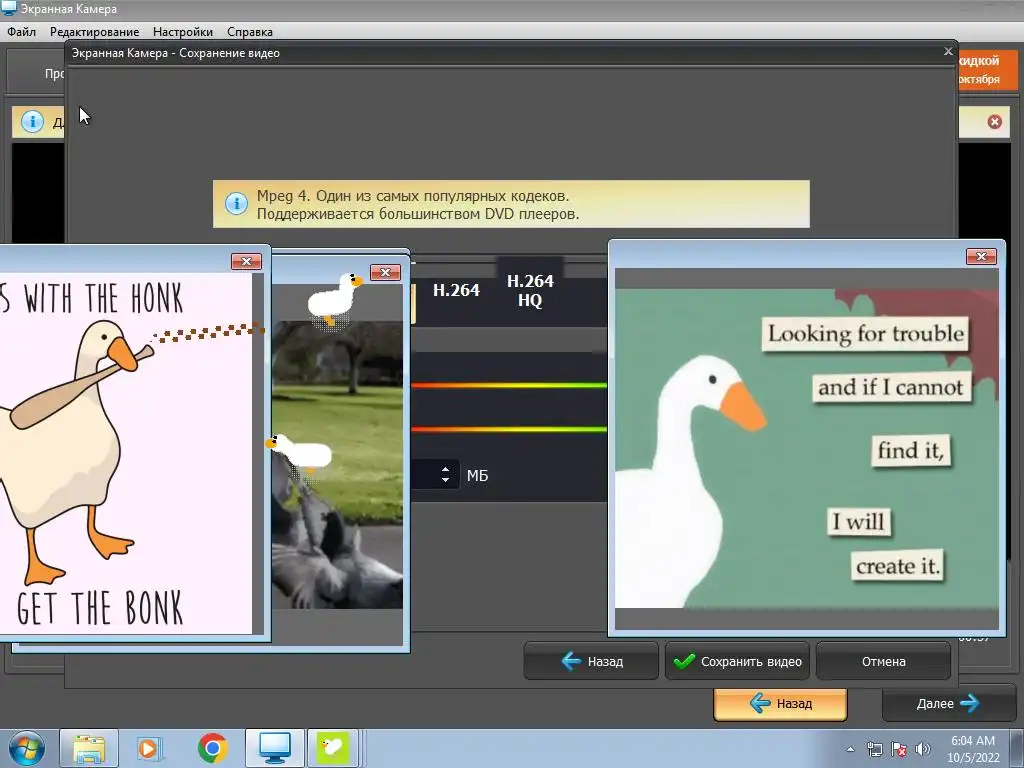The width and height of the screenshot is (1024, 768).
Task: Dismiss the info bar with red X icon
Action: pyautogui.click(x=995, y=122)
